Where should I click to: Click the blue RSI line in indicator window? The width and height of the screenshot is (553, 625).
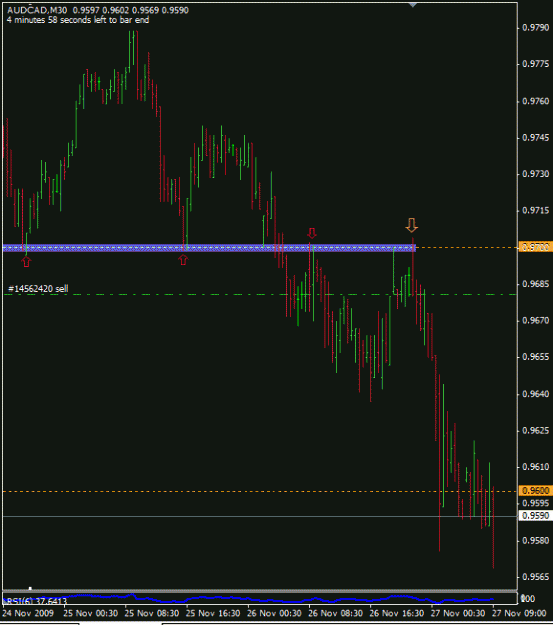[247, 598]
